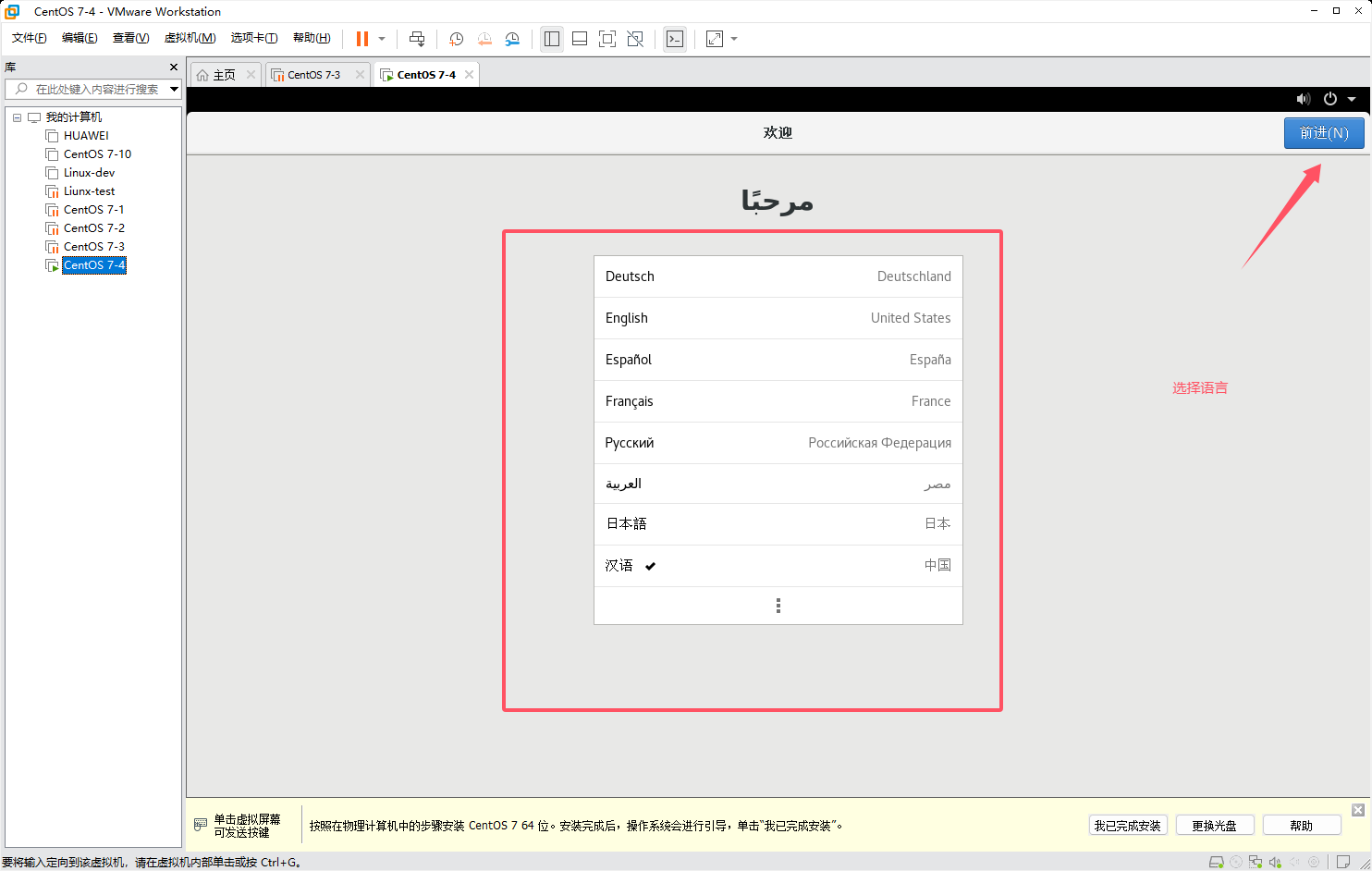
Task: Open the power options dropdown next to pause
Action: [382, 39]
